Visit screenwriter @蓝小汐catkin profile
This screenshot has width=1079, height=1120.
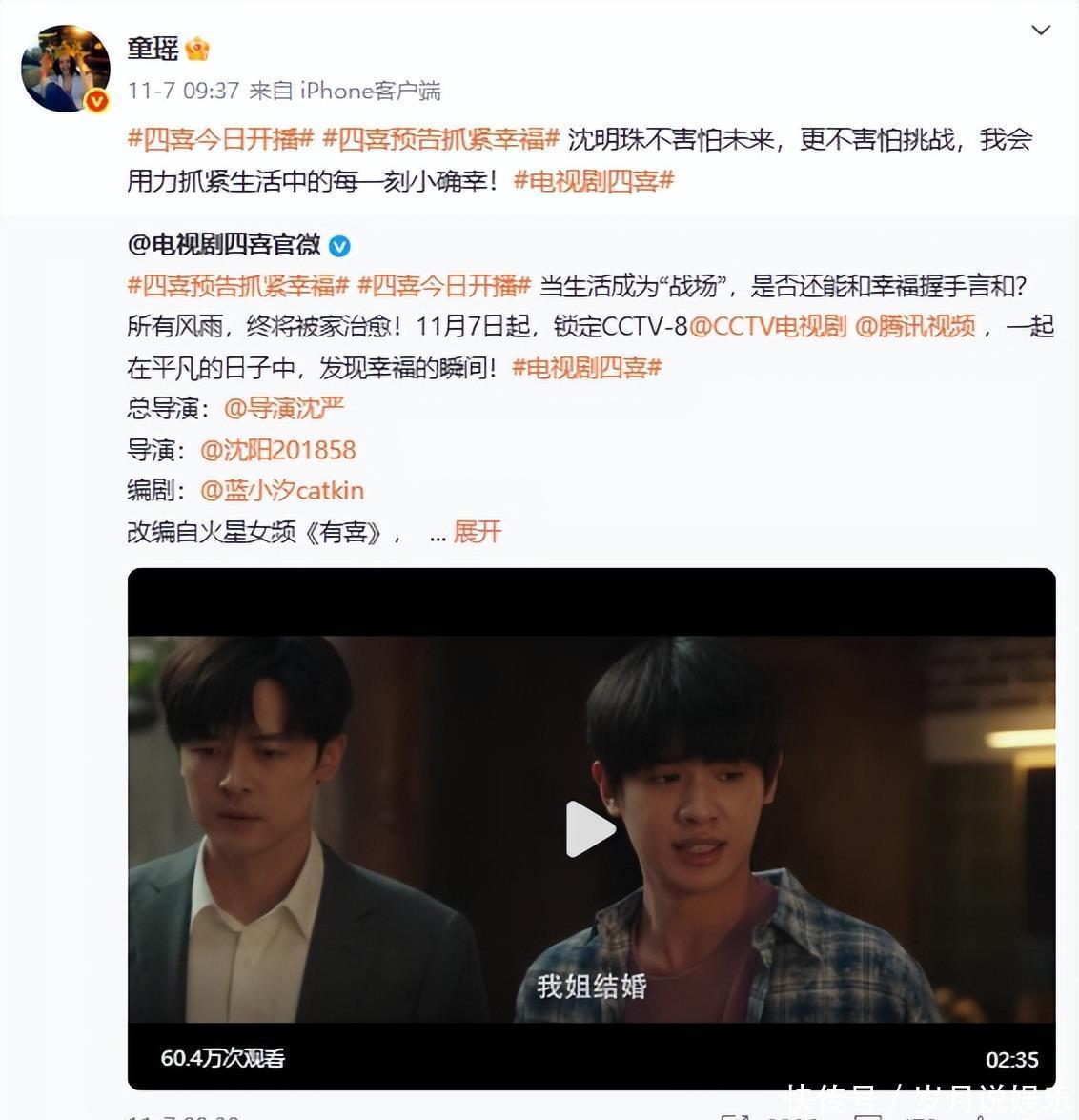coord(282,491)
